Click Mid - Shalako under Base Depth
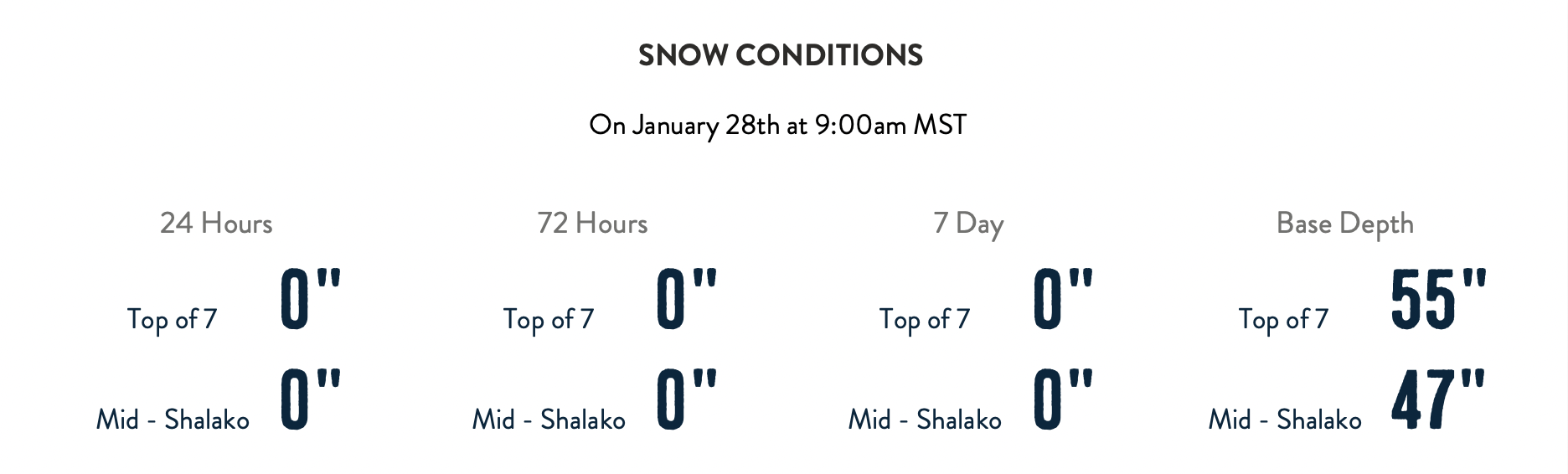Viewport: 1568px width, 474px height. tap(1285, 419)
